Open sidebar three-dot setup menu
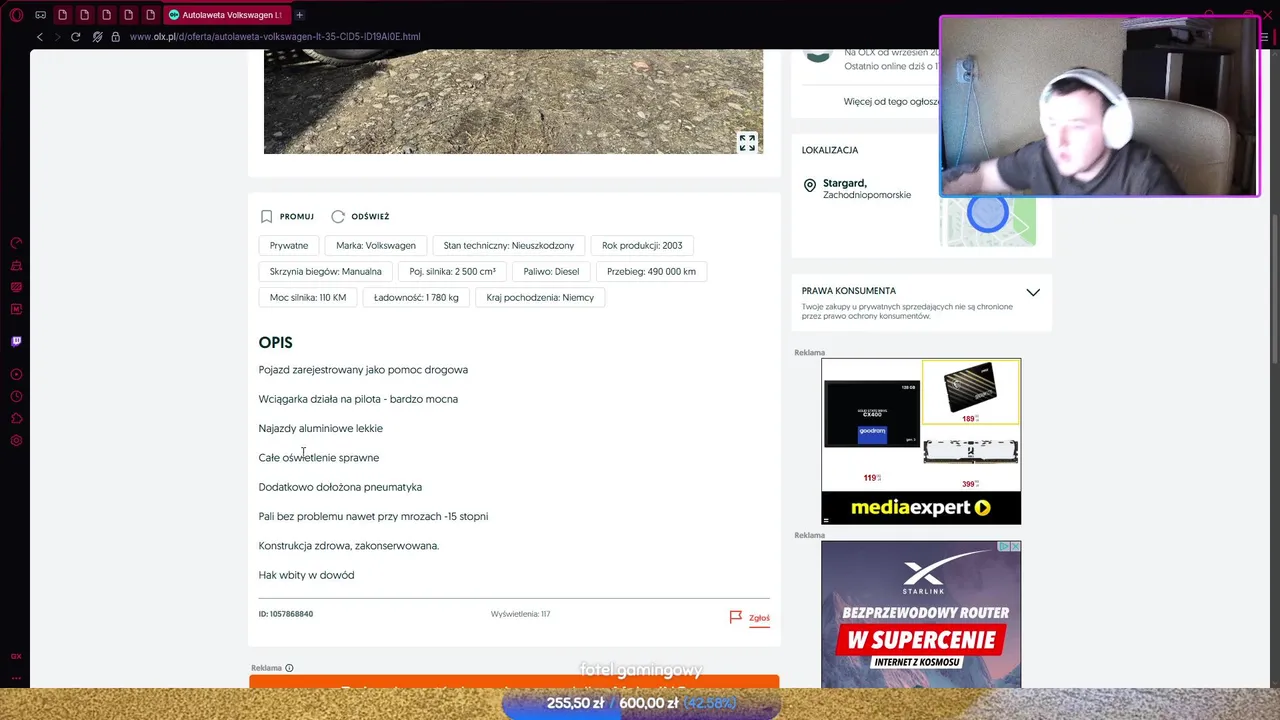1280x720 pixels. 16,677
